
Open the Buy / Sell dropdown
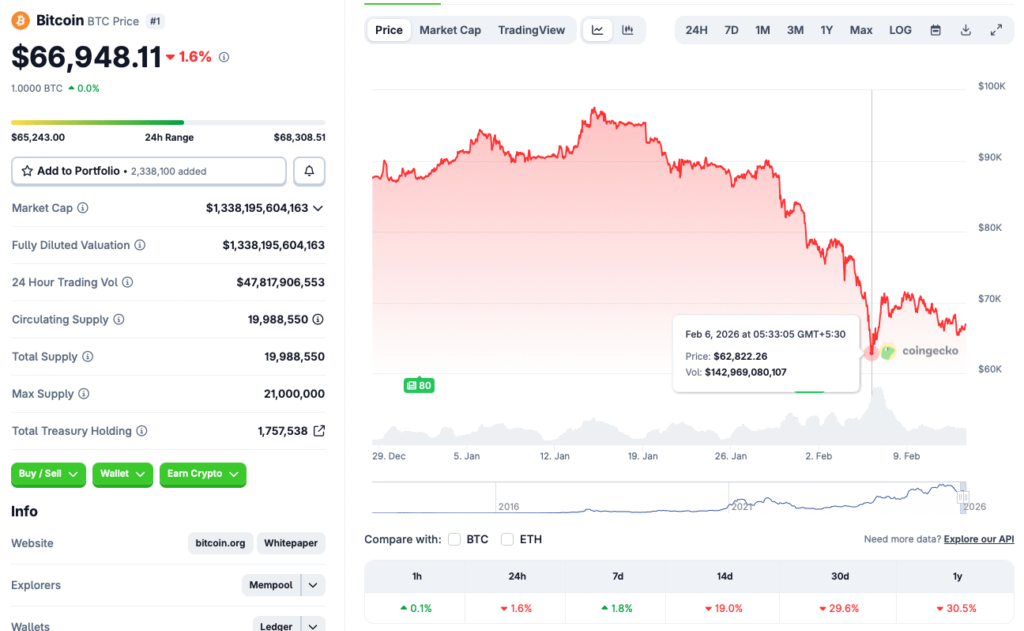[48, 474]
